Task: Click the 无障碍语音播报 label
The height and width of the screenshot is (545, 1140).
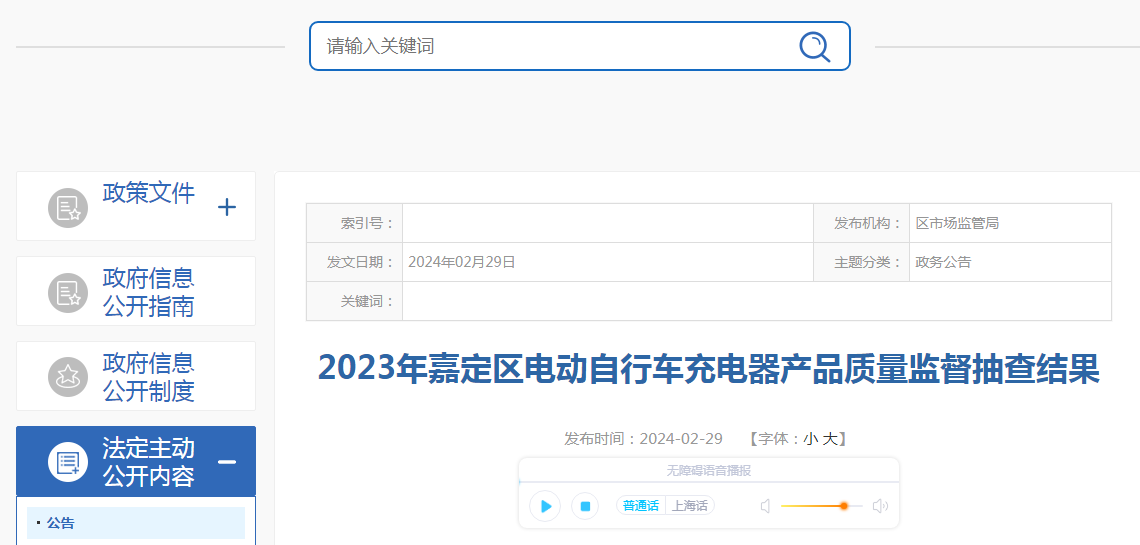Action: point(709,471)
